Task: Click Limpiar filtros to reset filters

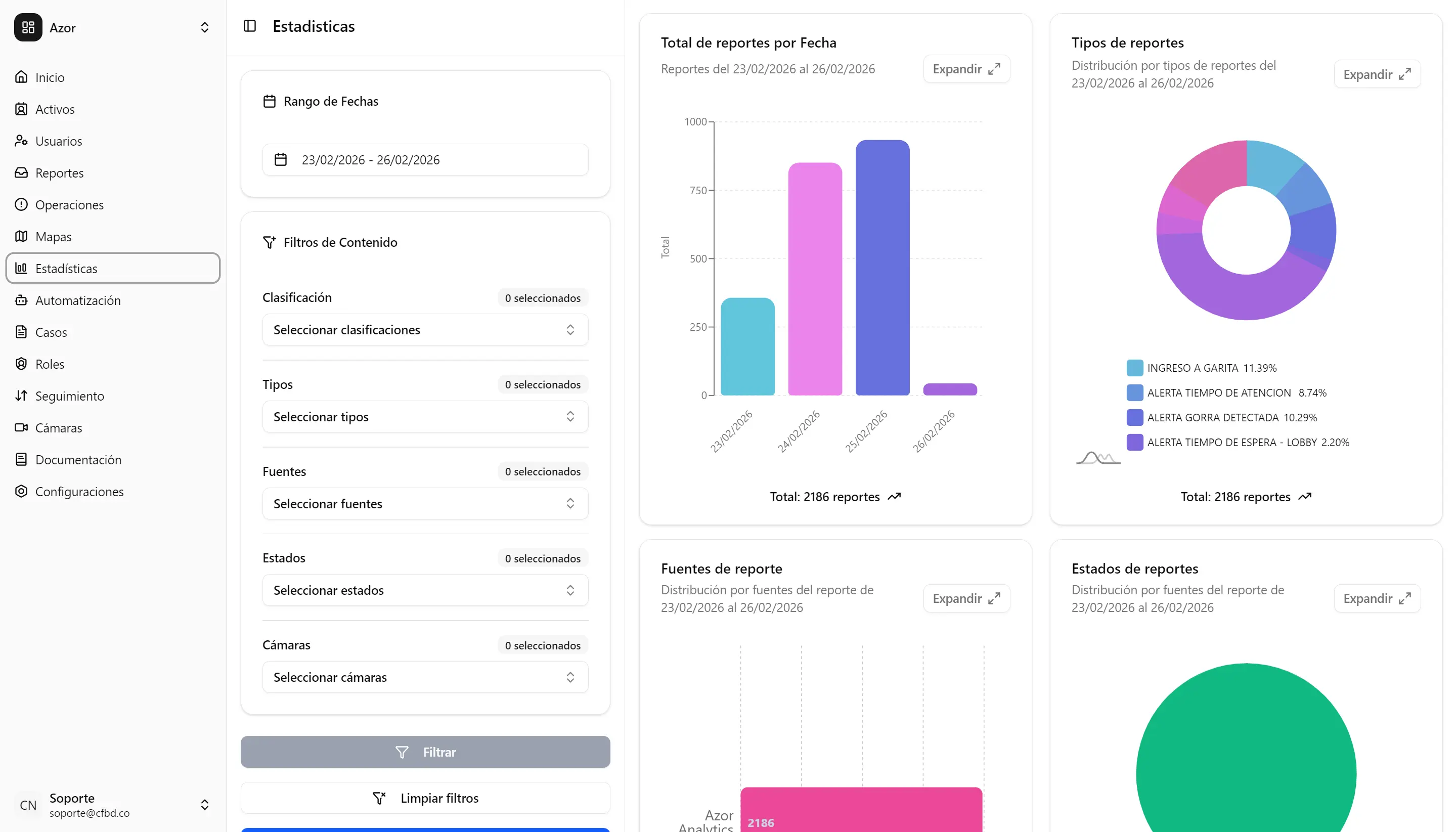Action: point(425,798)
